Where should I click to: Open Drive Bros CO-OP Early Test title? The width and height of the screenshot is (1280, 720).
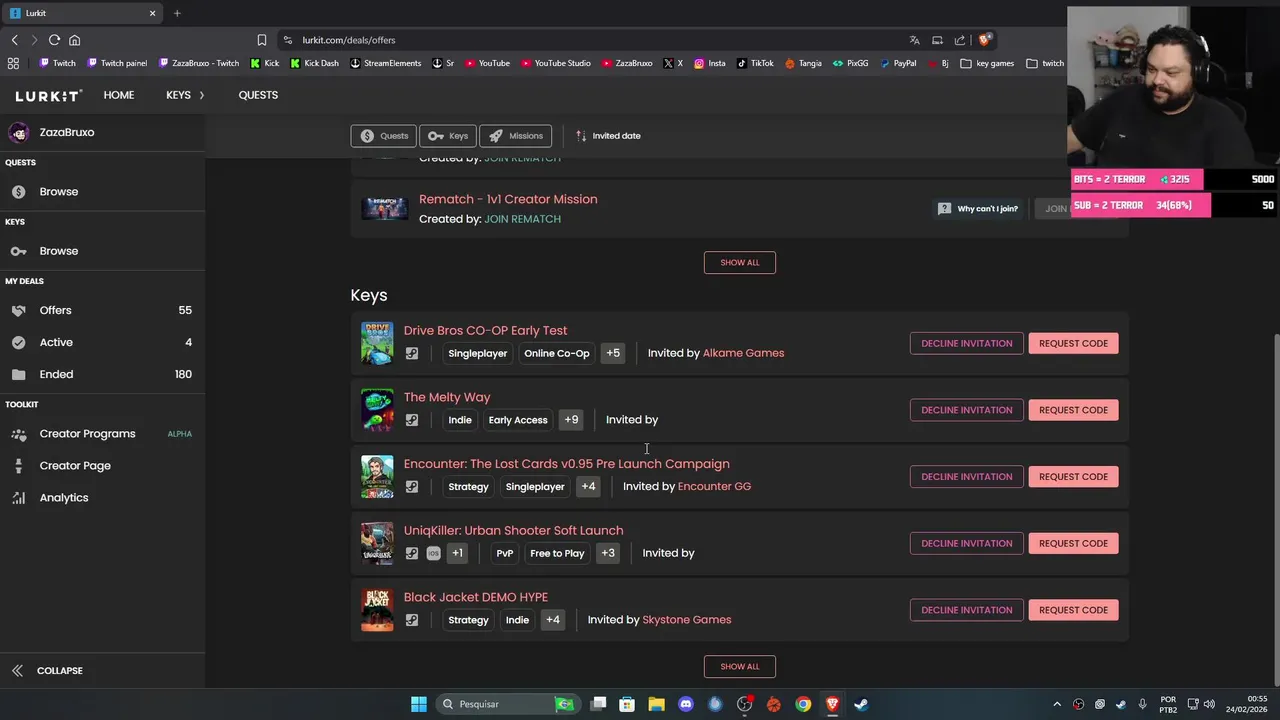(x=485, y=330)
